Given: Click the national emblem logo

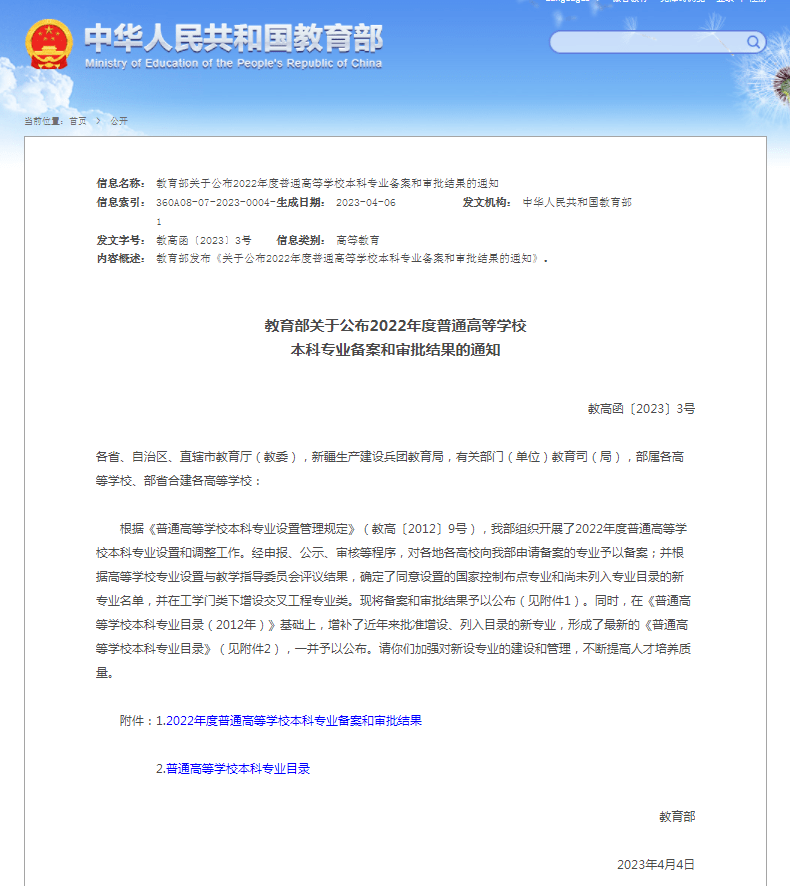Looking at the screenshot, I should 49,44.
